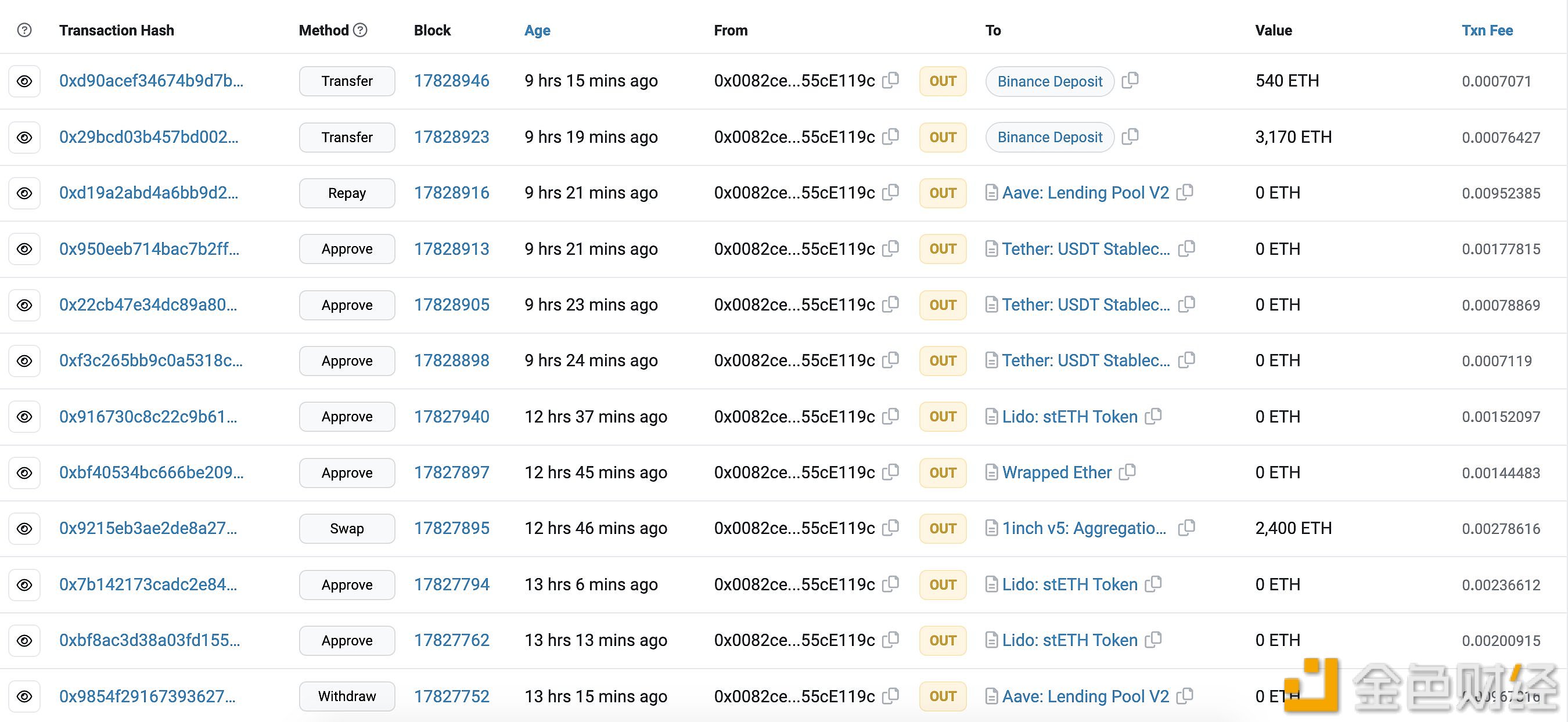1568x722 pixels.
Task: Select the '12 hrs 46 mins ago' age
Action: (596, 529)
